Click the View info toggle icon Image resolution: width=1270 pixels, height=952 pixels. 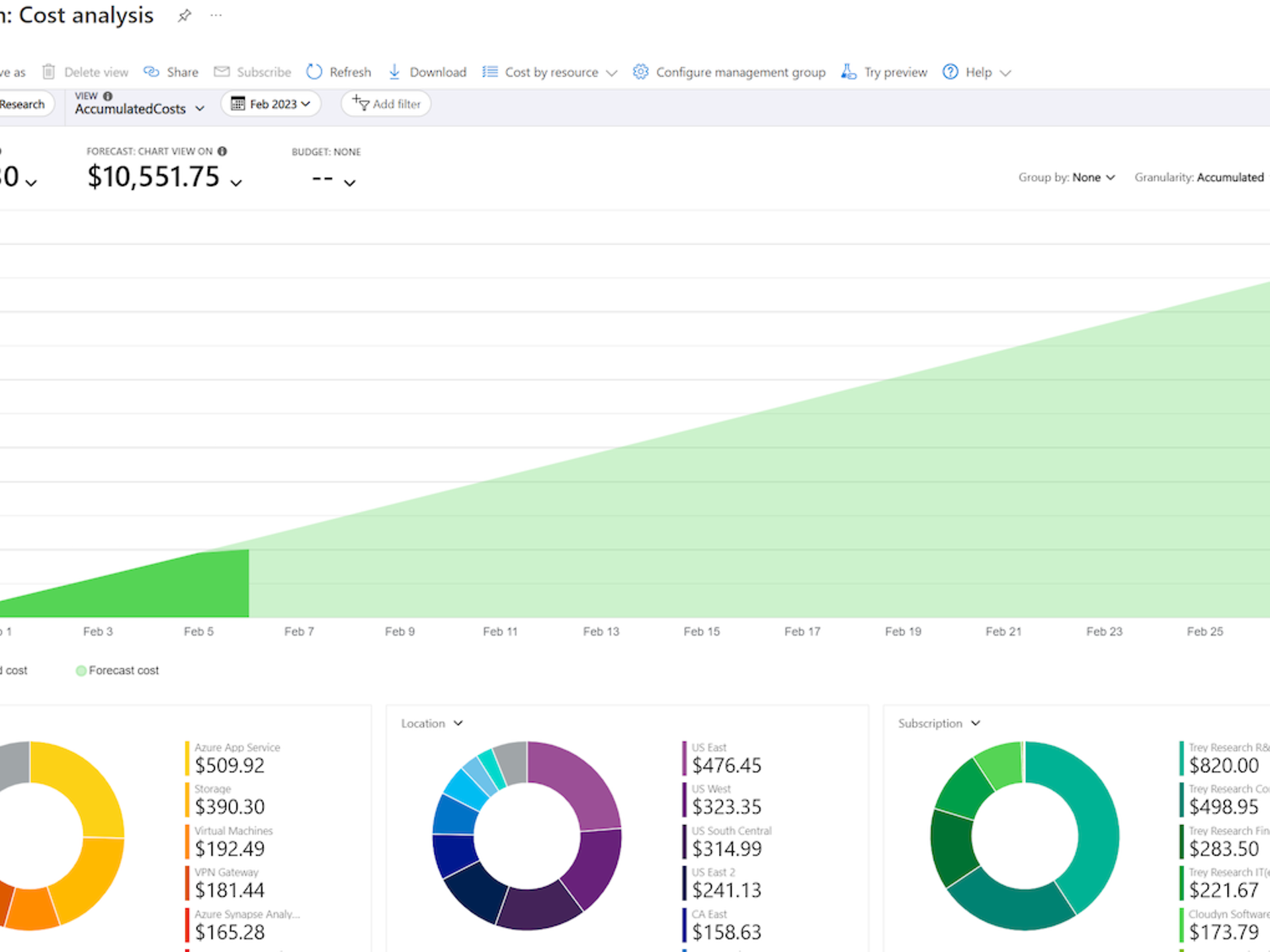pos(107,95)
